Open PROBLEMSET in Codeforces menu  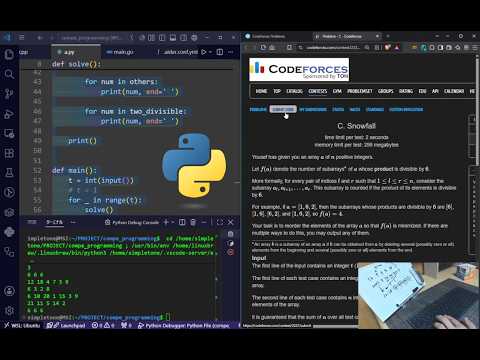pyautogui.click(x=360, y=91)
